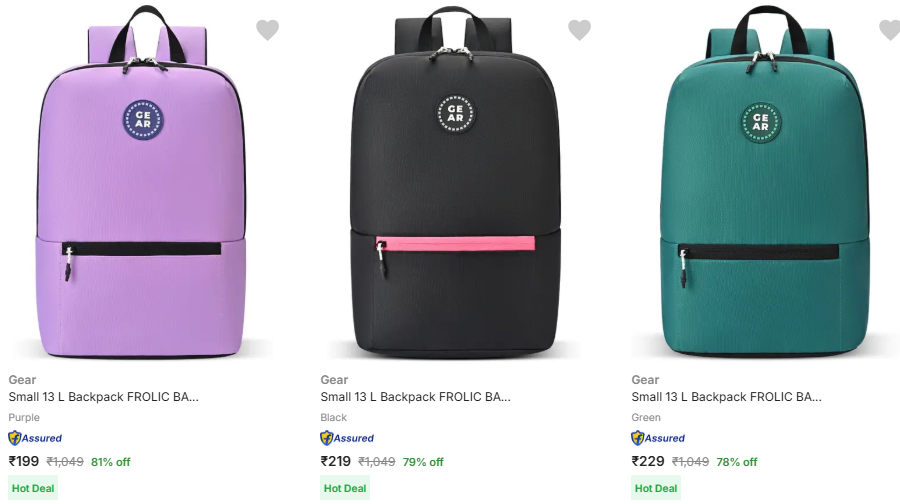Screen dimensions: 900x504
Task: Open purple Small 13 L Backpack title link
Action: pos(104,397)
